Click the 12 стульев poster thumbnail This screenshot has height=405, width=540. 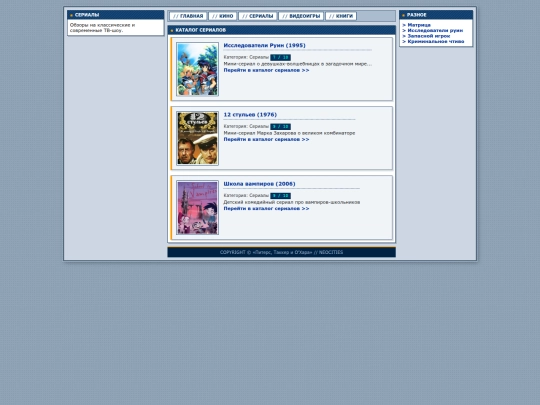(197, 138)
